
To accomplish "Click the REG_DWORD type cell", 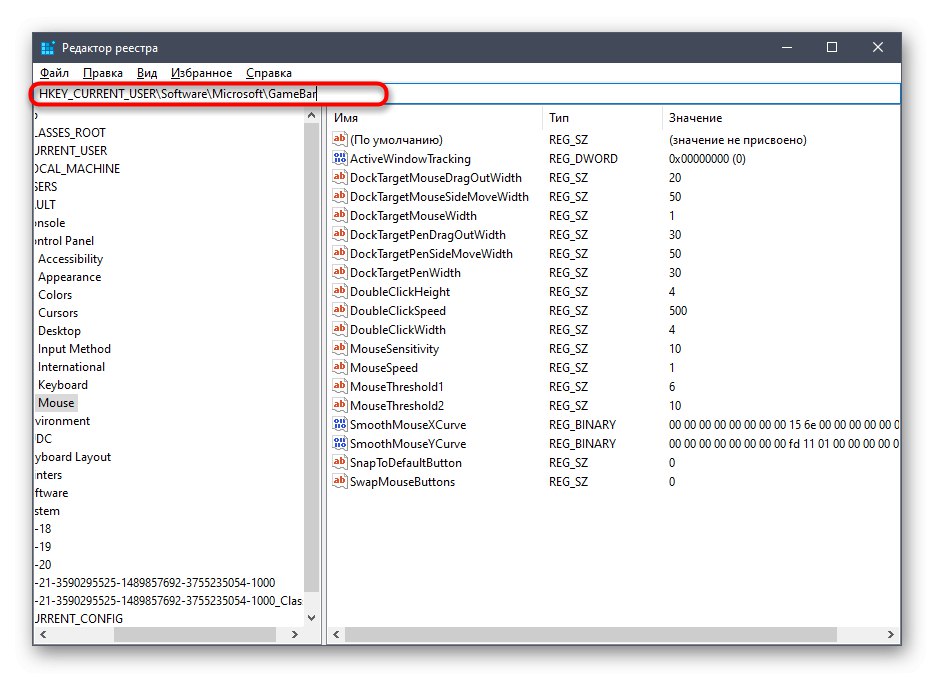I will [583, 158].
